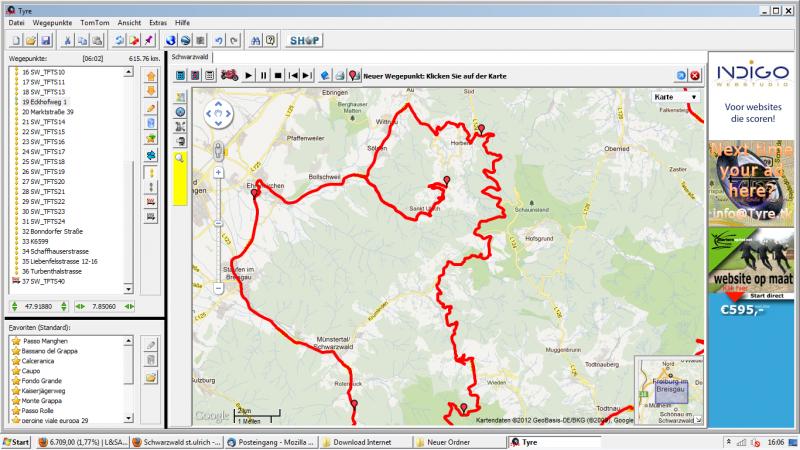Click the blue globe toolbar icon
The height and width of the screenshot is (450, 800).
(x=171, y=40)
